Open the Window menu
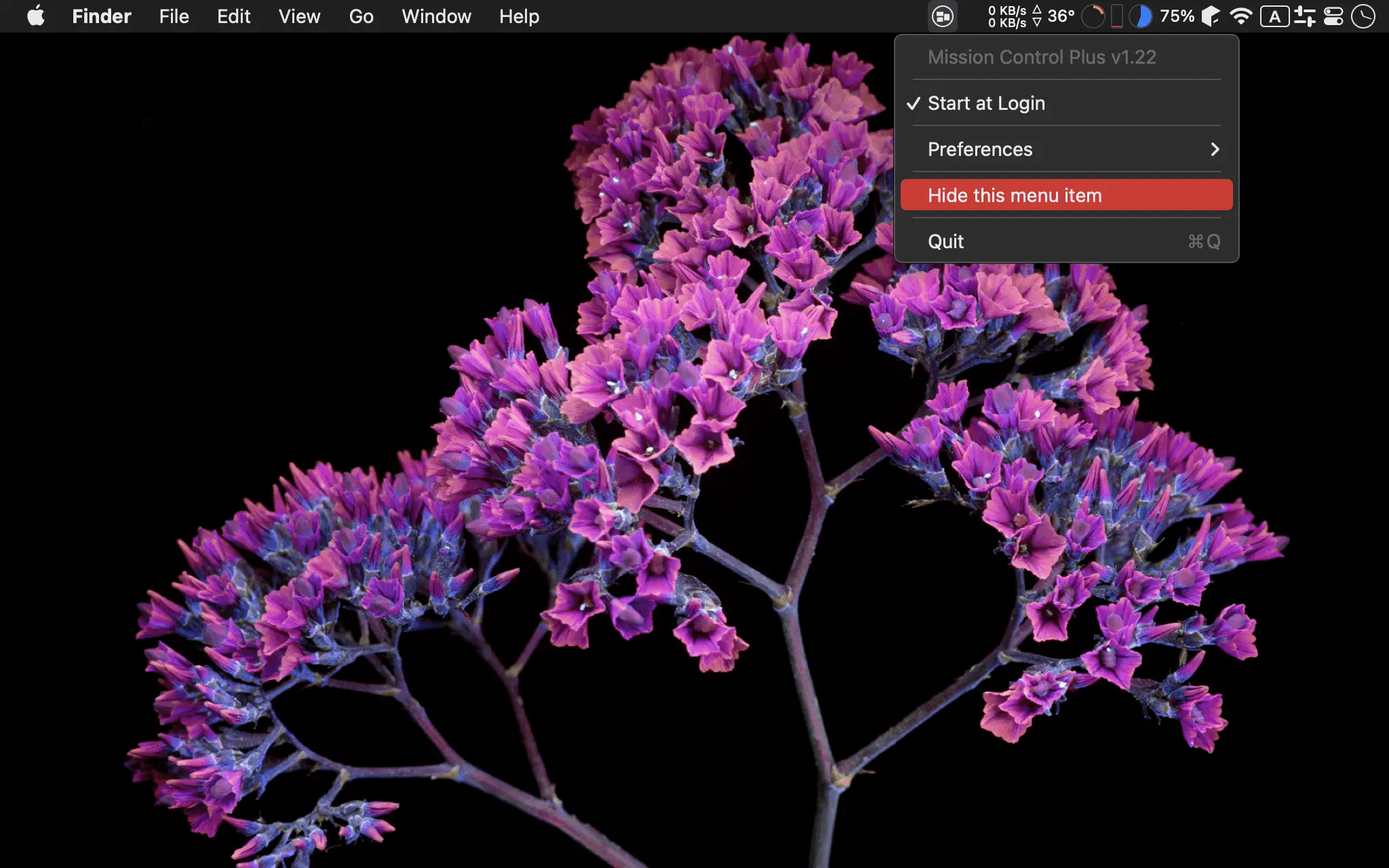 coord(436,16)
